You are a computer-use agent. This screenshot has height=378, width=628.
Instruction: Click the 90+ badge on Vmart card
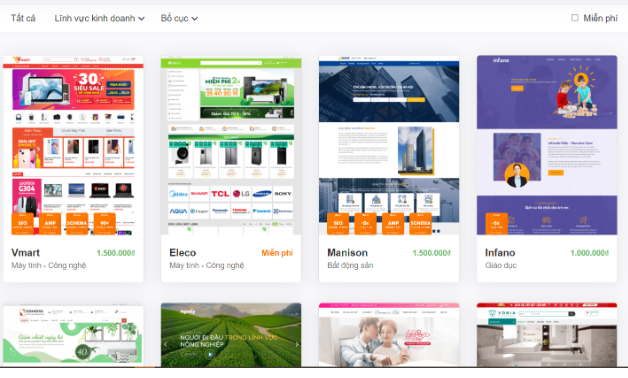click(x=105, y=223)
